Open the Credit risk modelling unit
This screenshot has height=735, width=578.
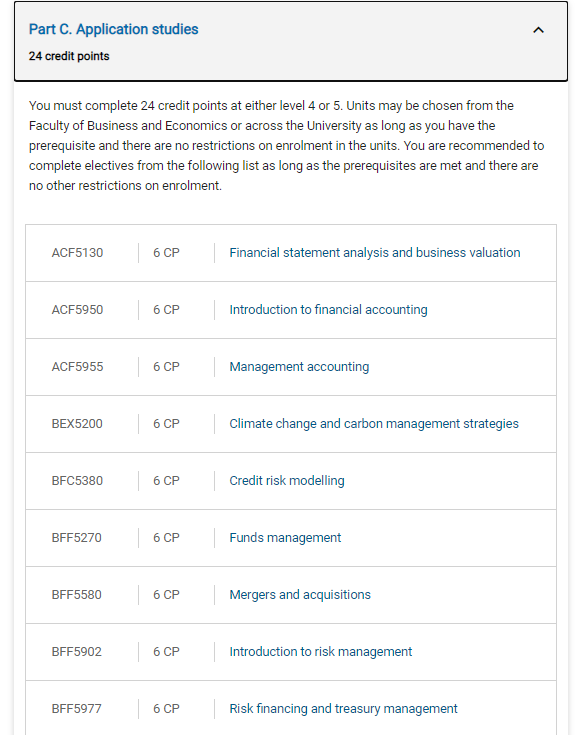[x=287, y=481]
